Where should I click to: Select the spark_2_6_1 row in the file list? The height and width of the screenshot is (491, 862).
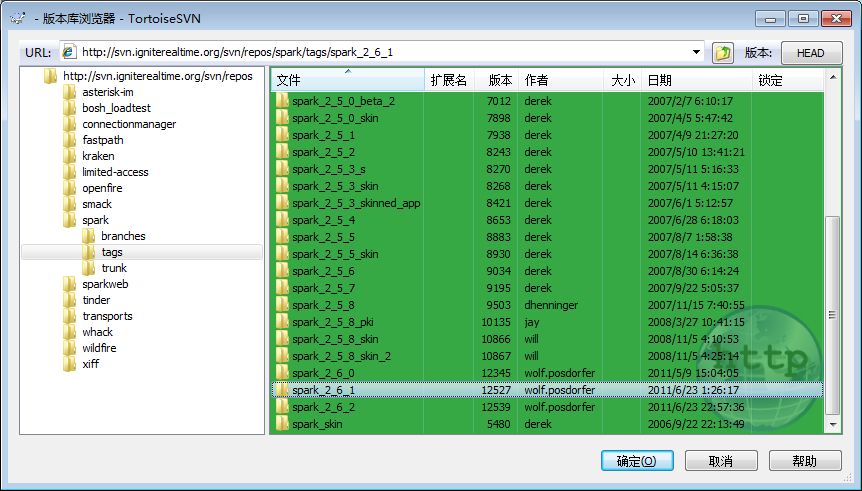tap(548, 390)
